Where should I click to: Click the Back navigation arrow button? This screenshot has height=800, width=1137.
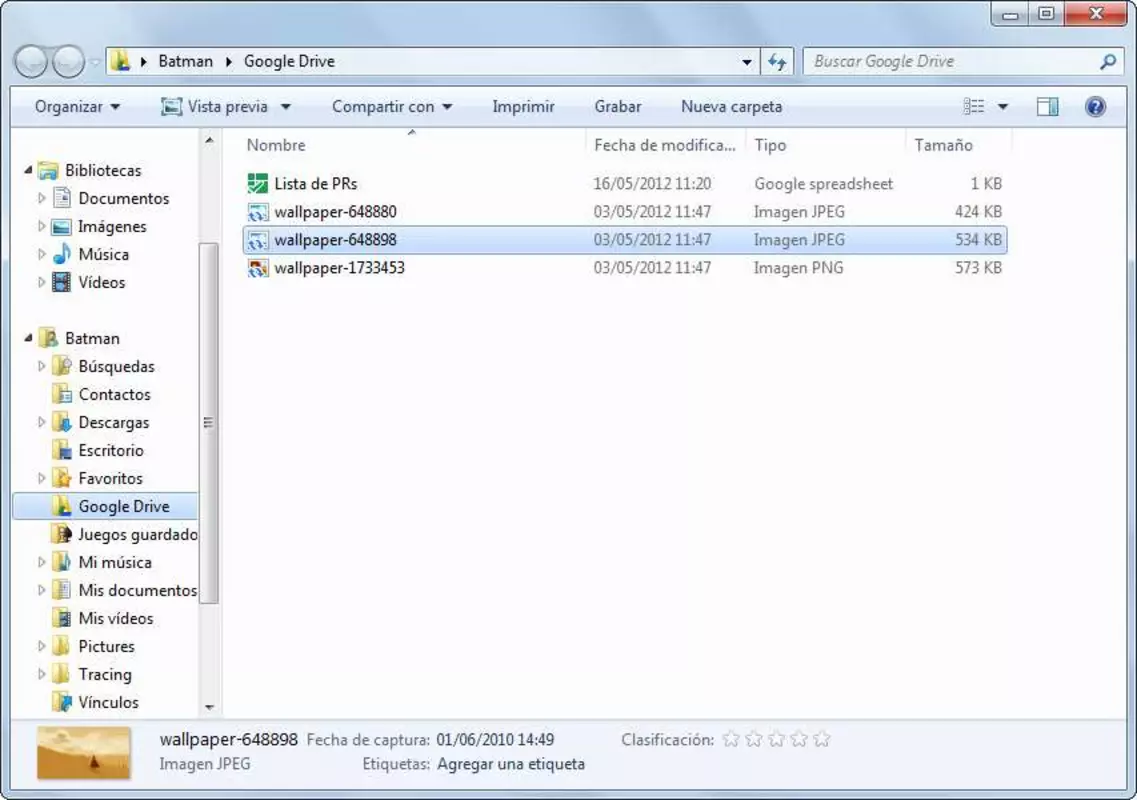pos(31,62)
